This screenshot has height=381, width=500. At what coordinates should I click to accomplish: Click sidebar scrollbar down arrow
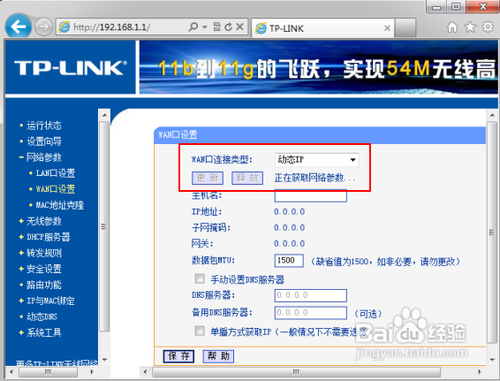[104, 360]
